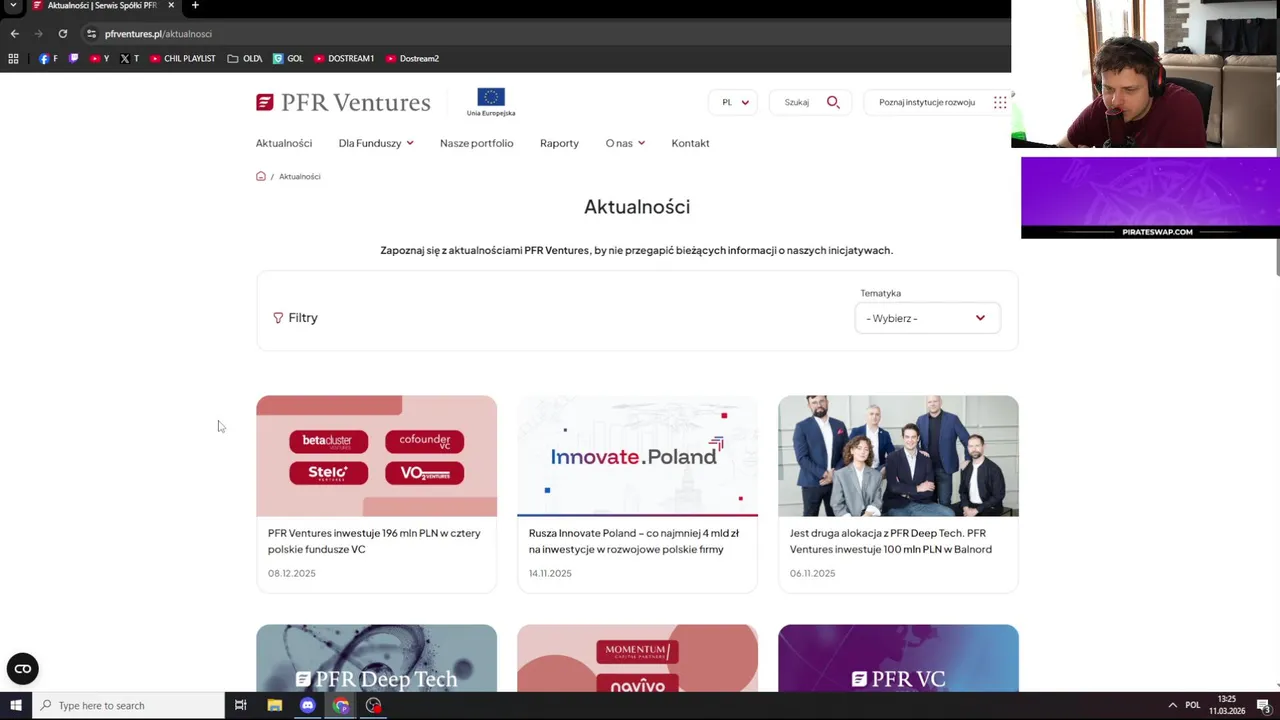This screenshot has height=720, width=1280.
Task: Open the Twitch bookmark icon
Action: pos(73,58)
